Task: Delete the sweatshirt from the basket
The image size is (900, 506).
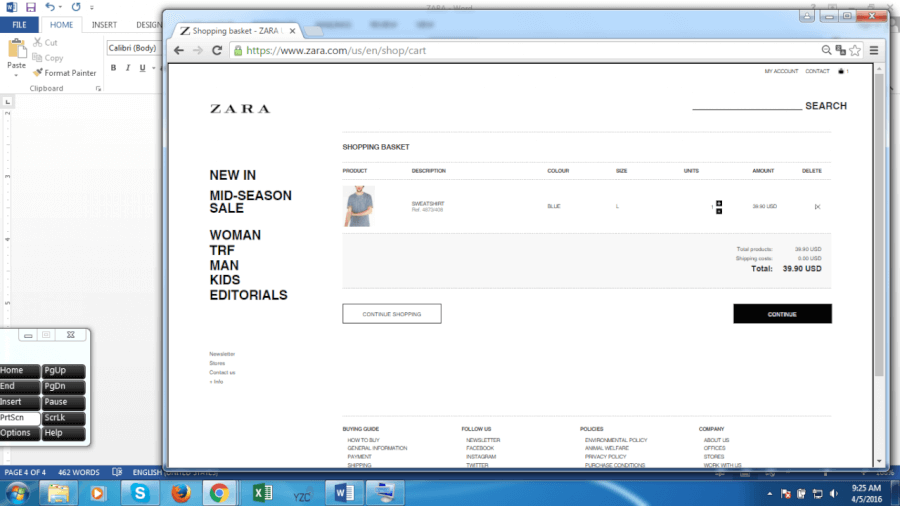Action: (x=817, y=207)
